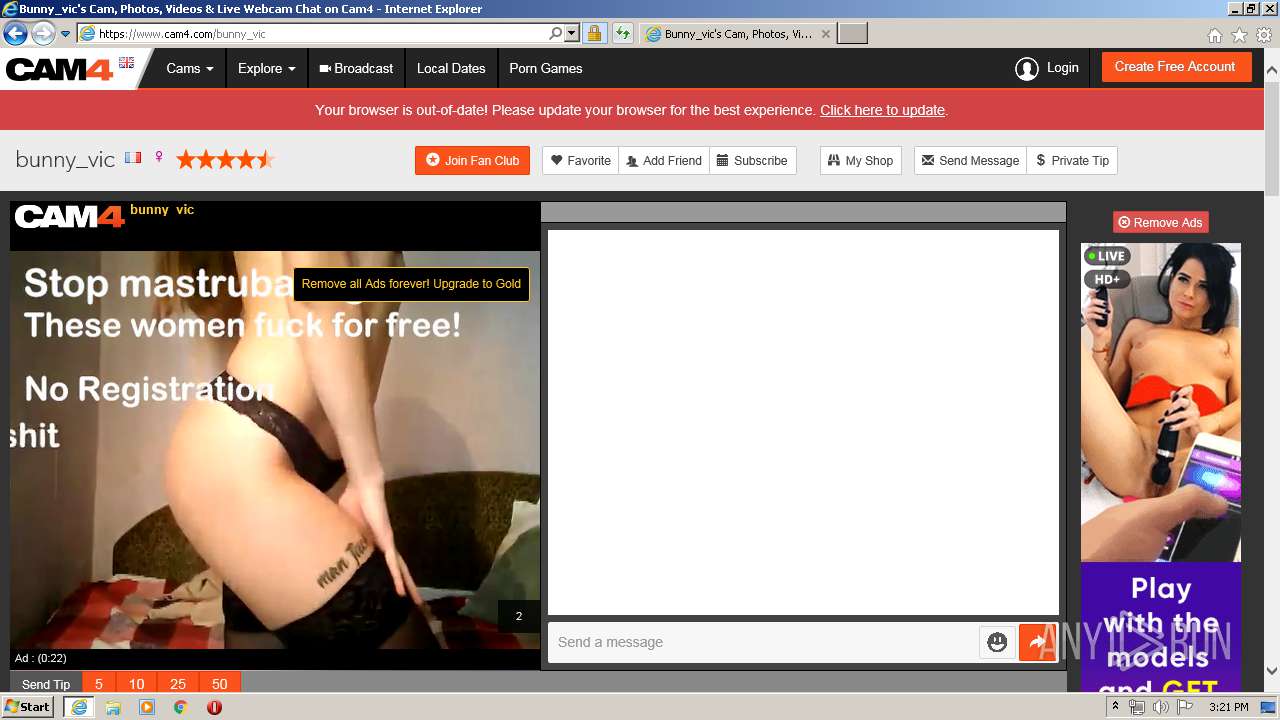
Task: Click the '2' counter on the video
Action: click(518, 616)
